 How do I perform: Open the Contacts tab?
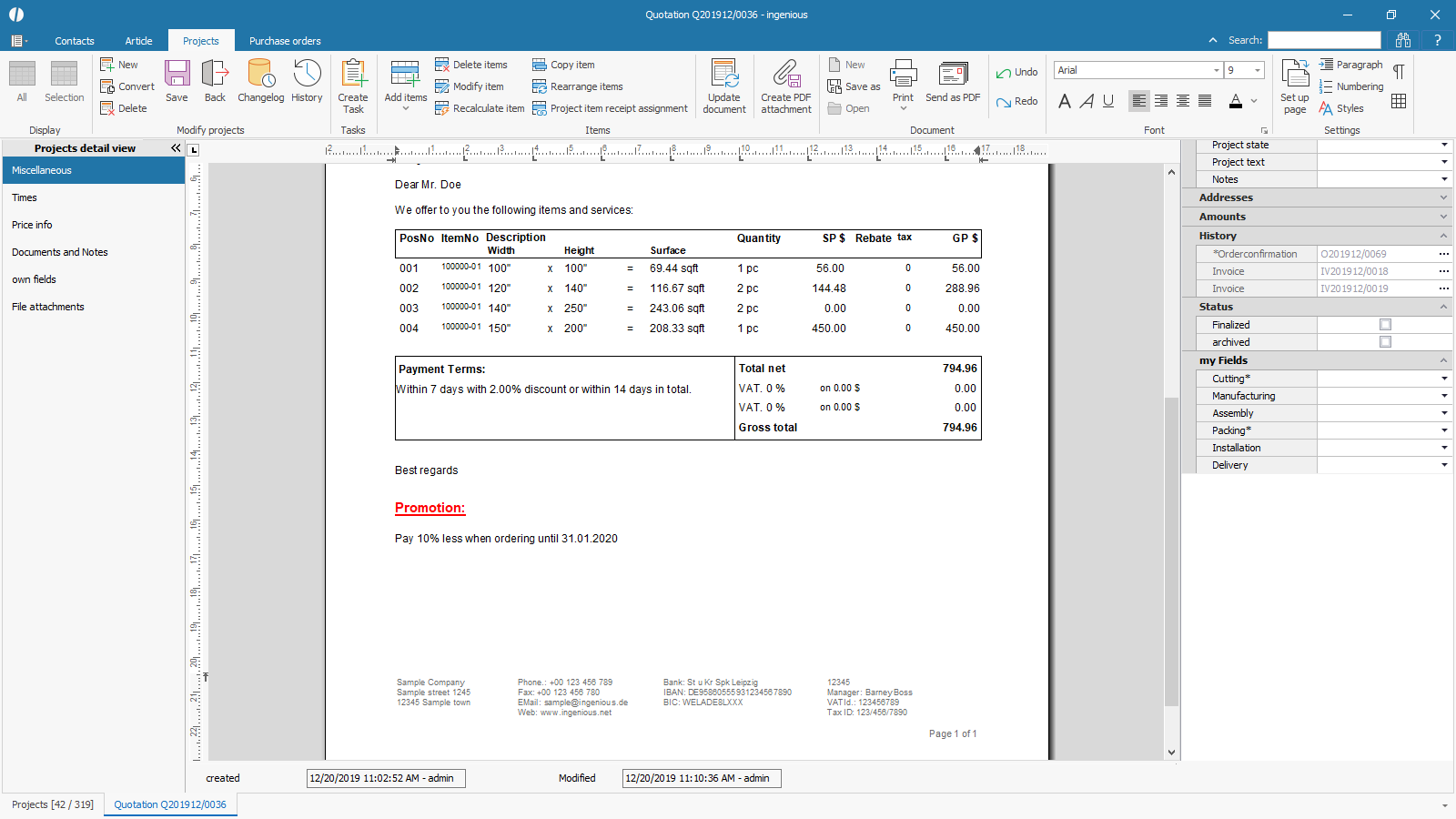pyautogui.click(x=75, y=41)
